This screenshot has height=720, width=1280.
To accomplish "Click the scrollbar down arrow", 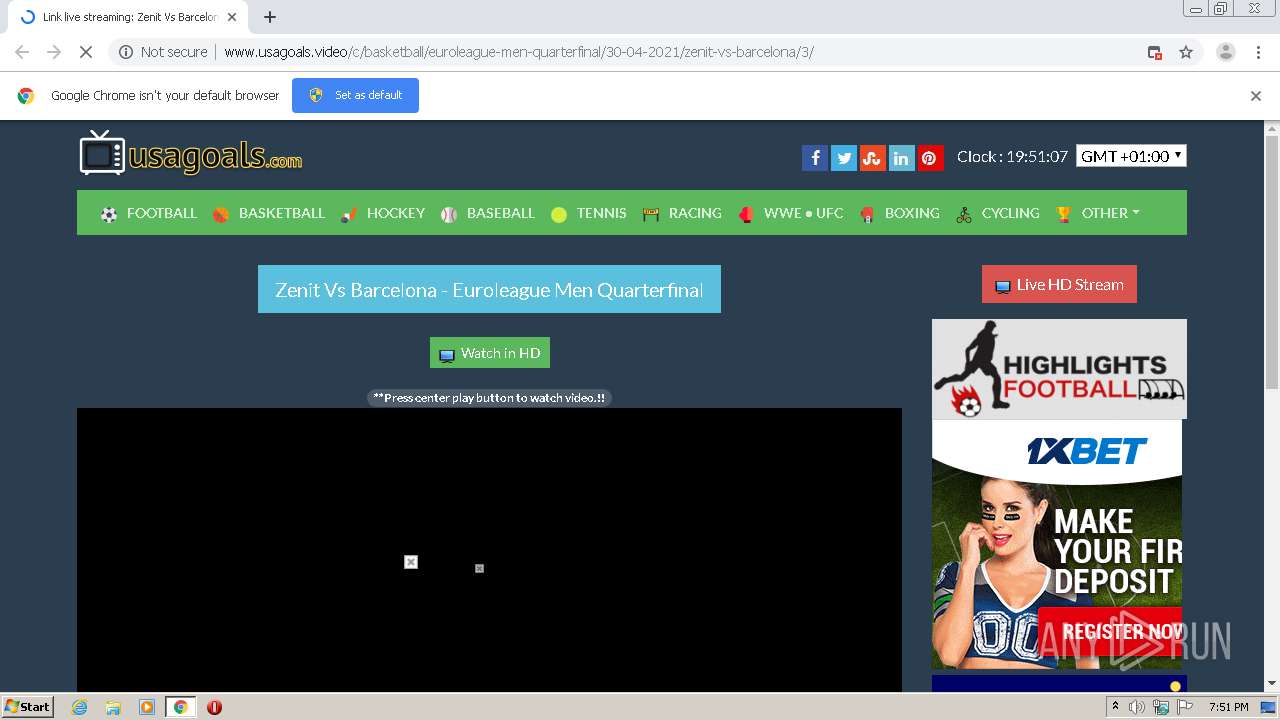I will pos(1272,684).
